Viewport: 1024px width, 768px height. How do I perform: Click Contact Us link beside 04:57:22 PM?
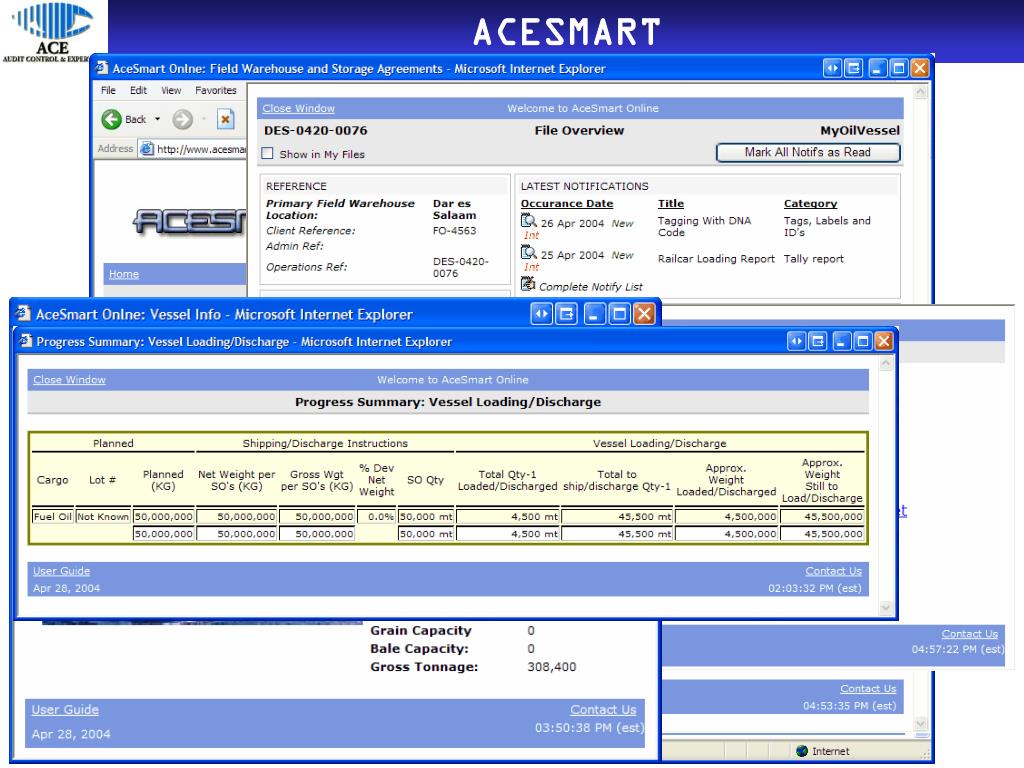pyautogui.click(x=969, y=633)
